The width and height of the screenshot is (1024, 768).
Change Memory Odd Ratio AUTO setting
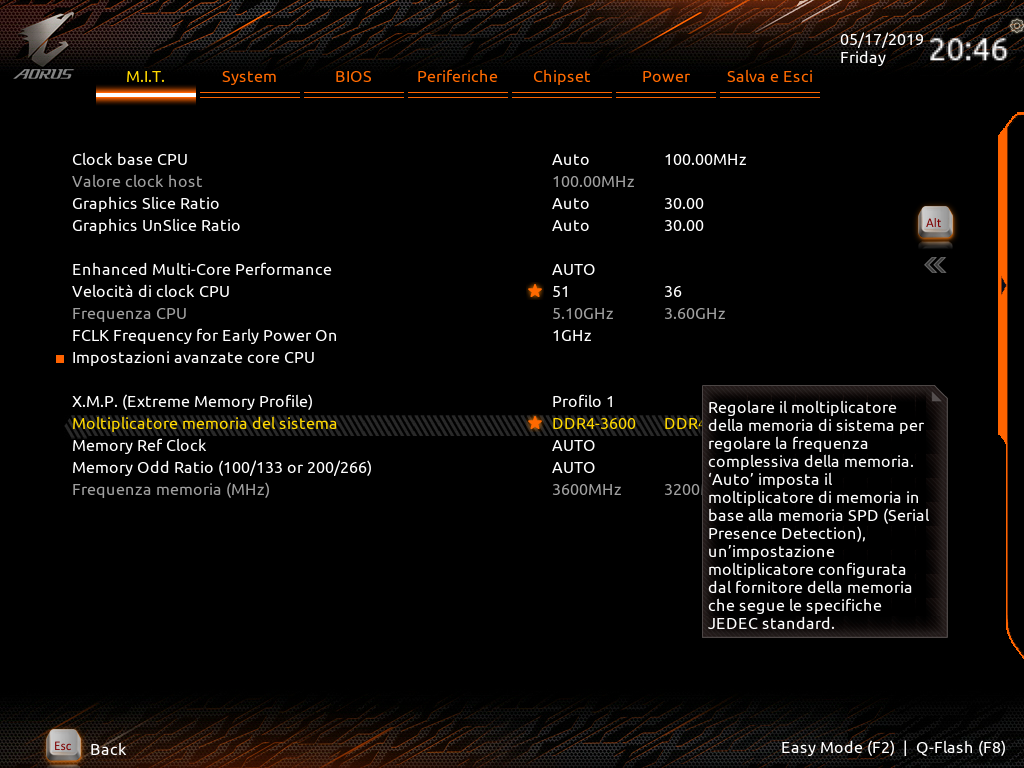573,468
